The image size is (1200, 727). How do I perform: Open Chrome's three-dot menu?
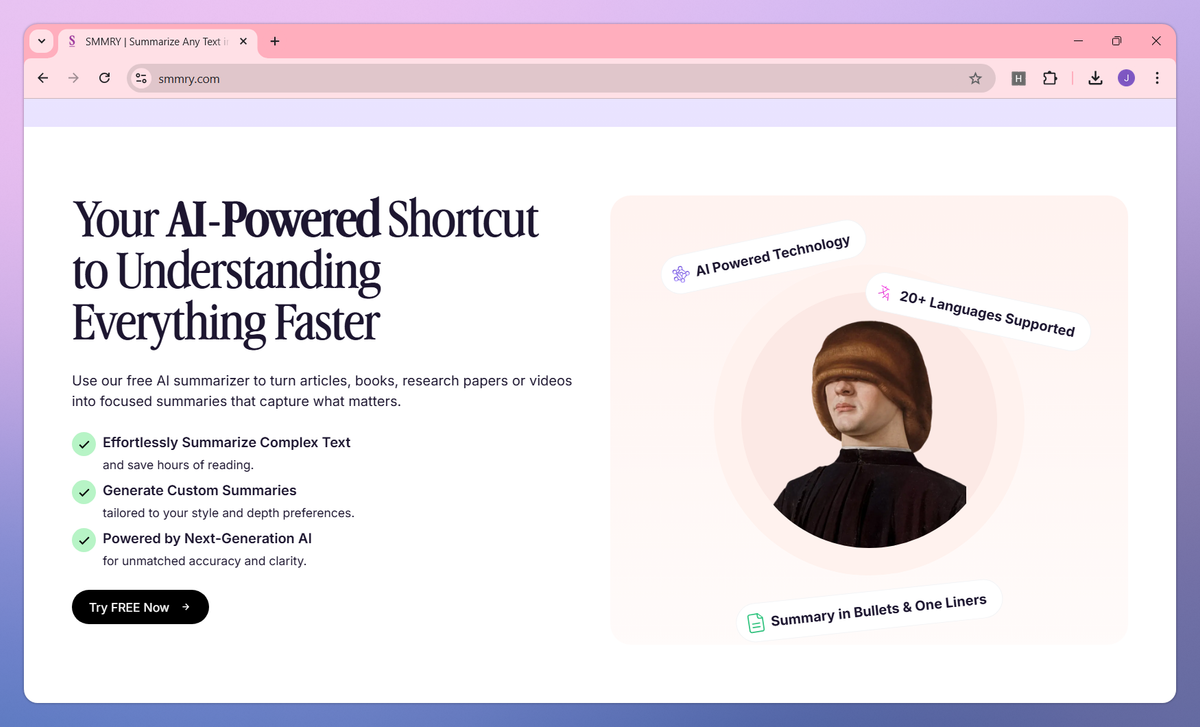point(1157,78)
